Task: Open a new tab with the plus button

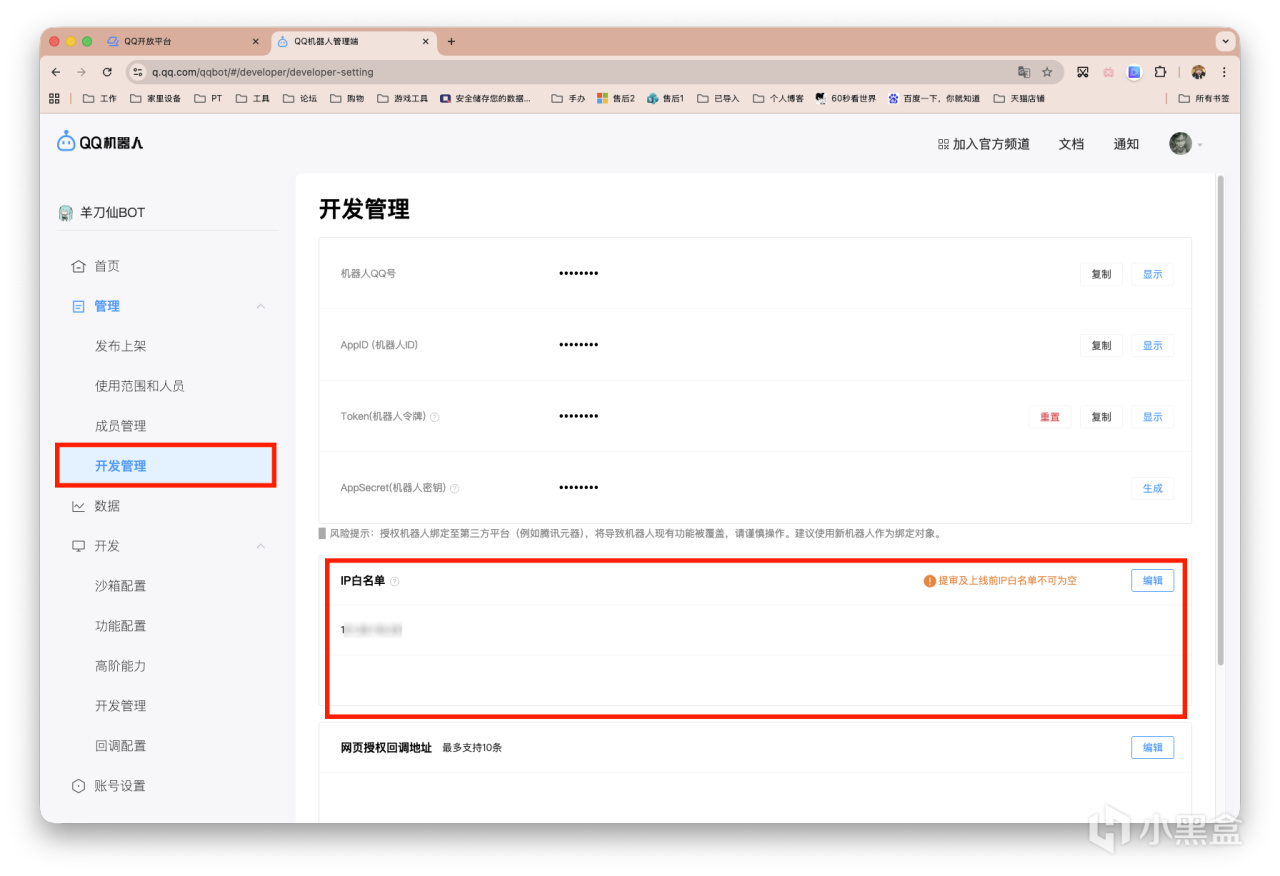Action: pos(451,42)
